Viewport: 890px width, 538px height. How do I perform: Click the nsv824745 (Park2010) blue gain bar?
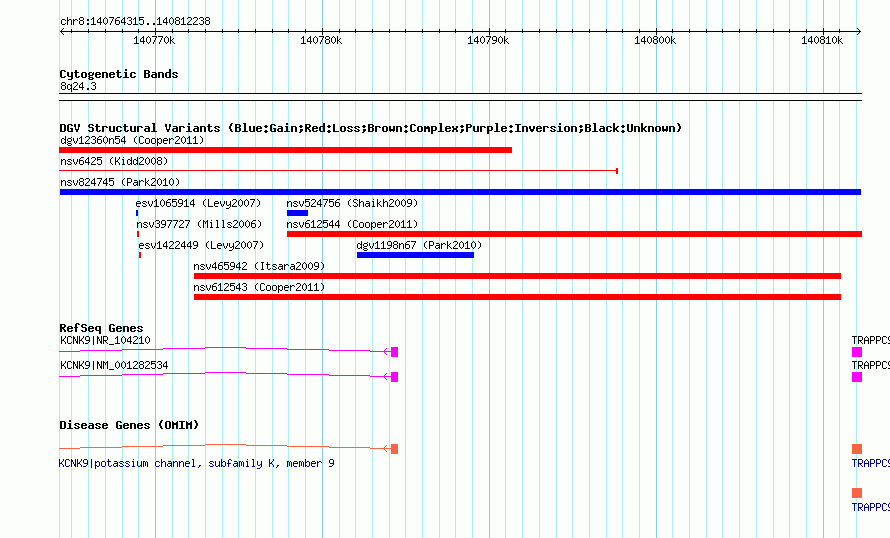(460, 192)
